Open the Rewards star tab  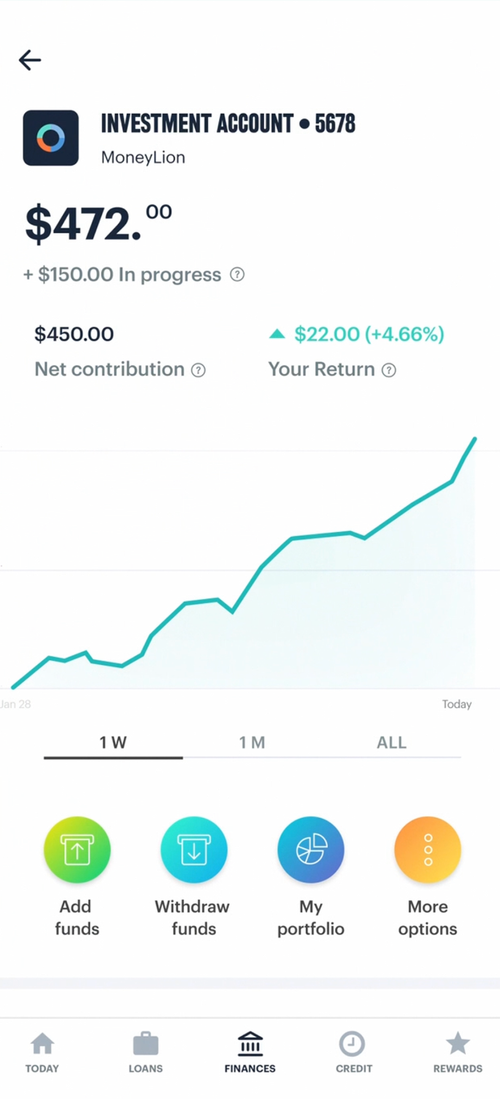click(458, 1053)
